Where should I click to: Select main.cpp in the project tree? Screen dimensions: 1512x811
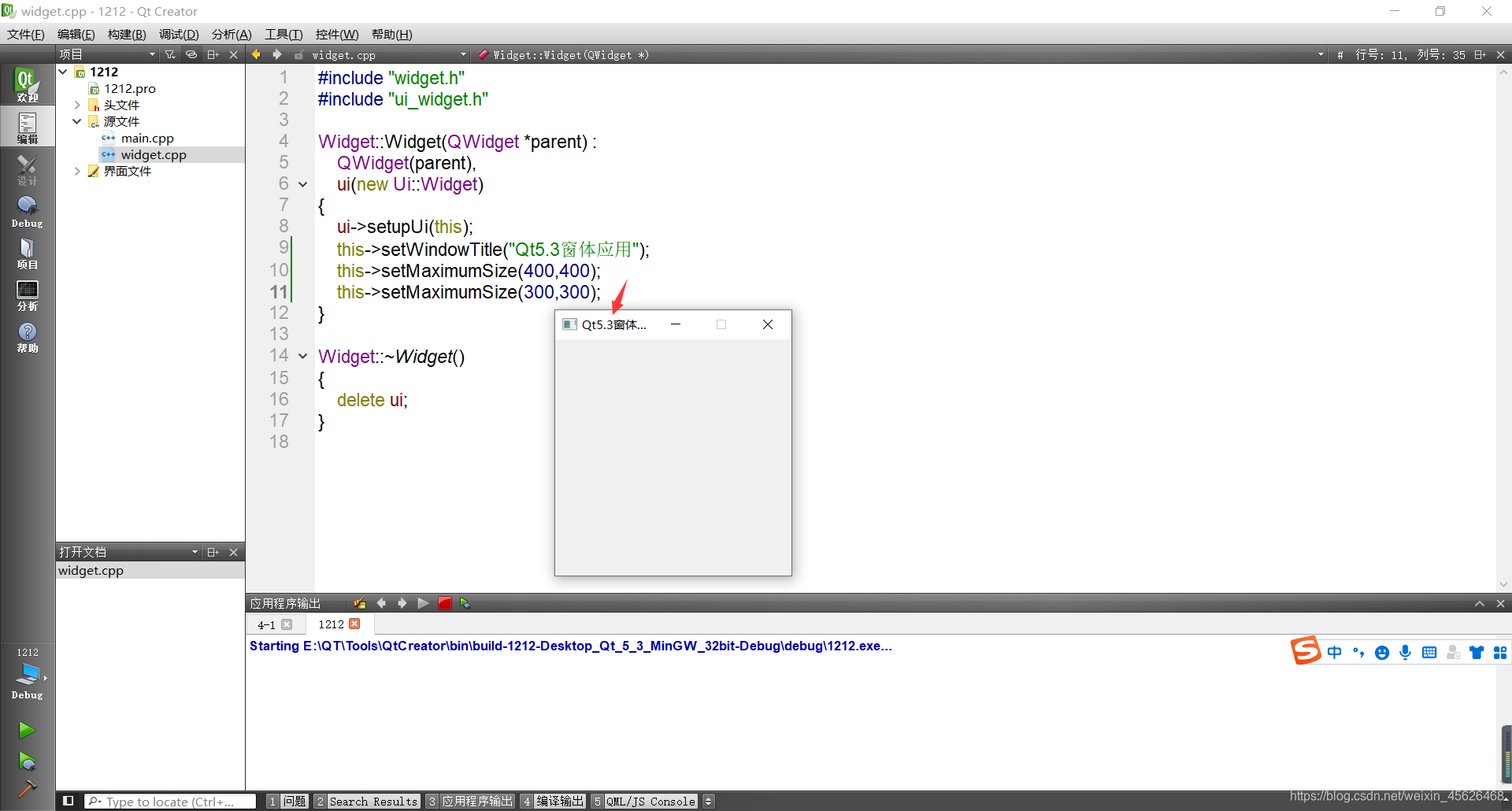[x=147, y=138]
